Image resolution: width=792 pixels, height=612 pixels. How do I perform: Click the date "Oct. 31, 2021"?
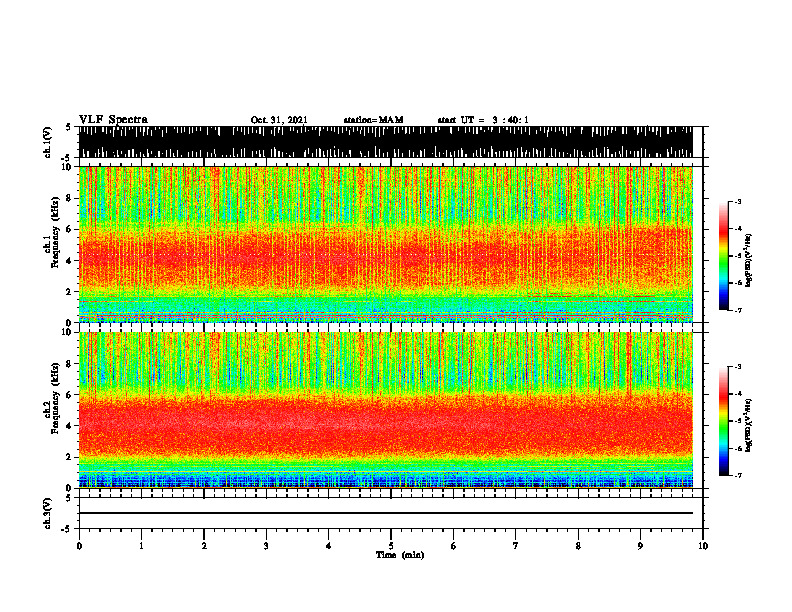[x=279, y=120]
